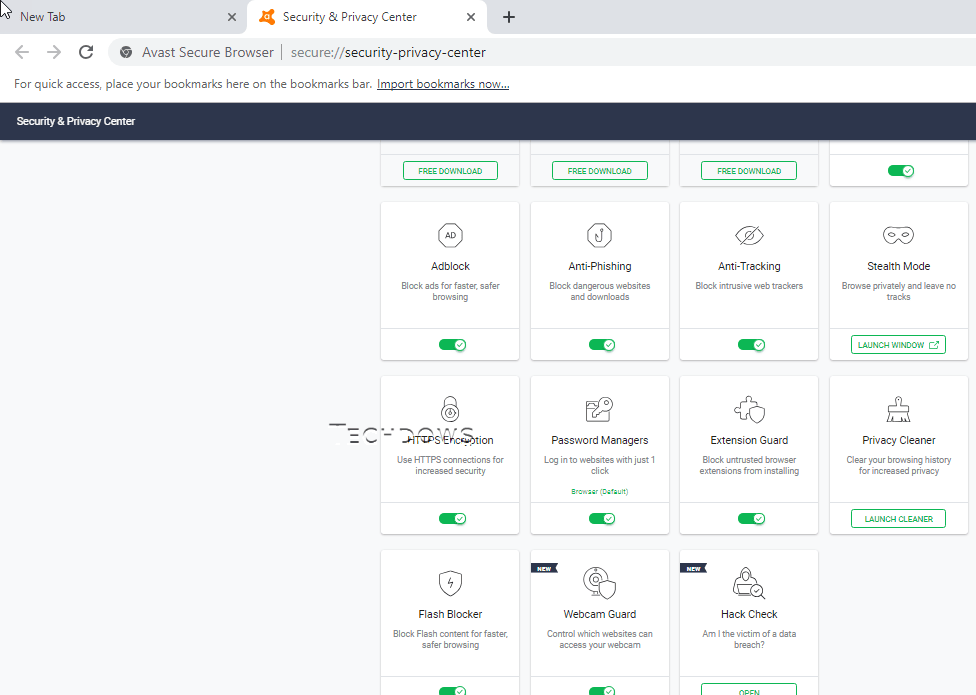Viewport: 976px width, 695px height.
Task: Click the NEW badge on Webcam Guard
Action: pos(544,569)
